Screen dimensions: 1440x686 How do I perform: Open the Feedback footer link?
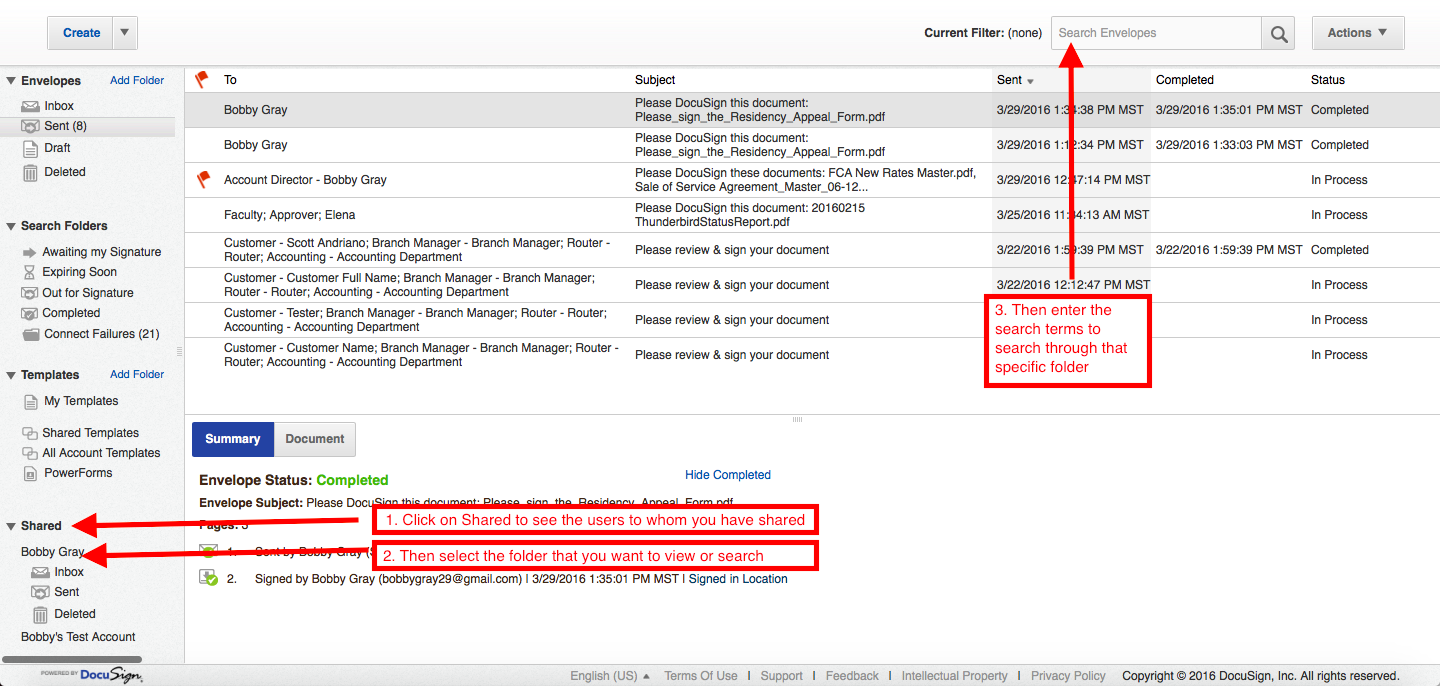coord(852,676)
